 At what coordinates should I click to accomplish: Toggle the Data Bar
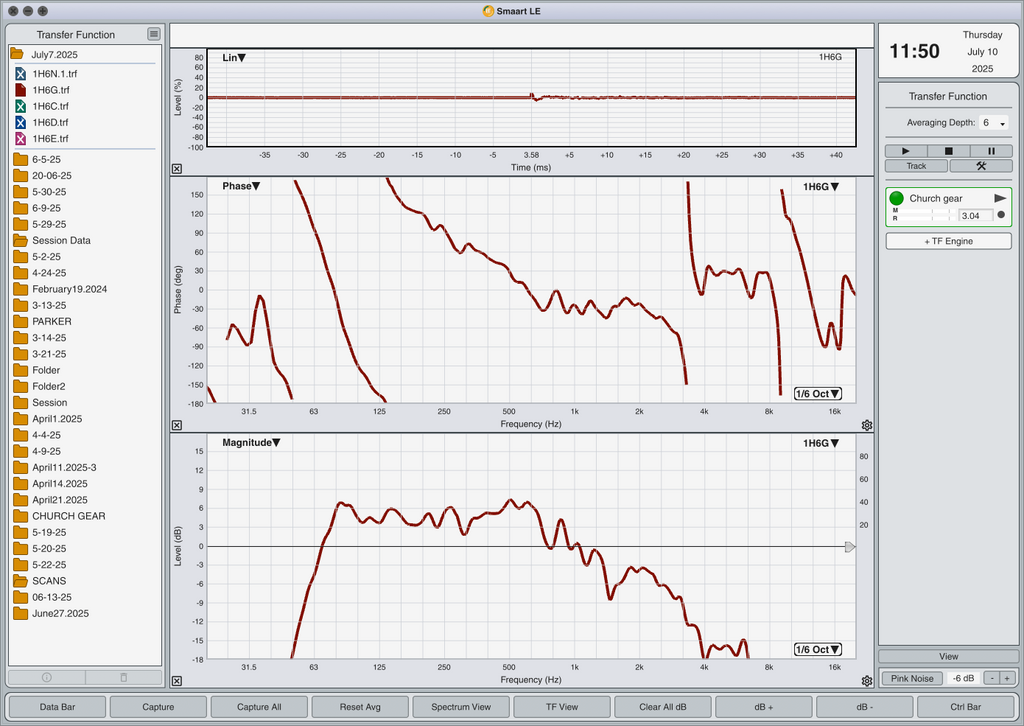pyautogui.click(x=57, y=706)
